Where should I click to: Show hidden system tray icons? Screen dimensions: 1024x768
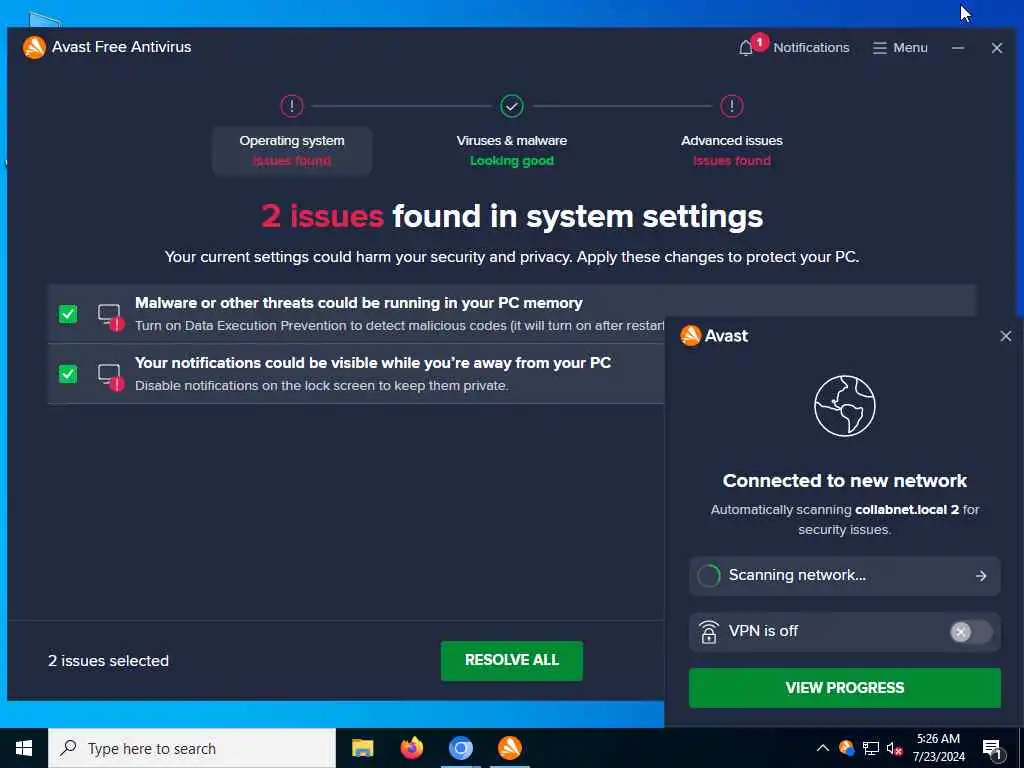coord(823,748)
